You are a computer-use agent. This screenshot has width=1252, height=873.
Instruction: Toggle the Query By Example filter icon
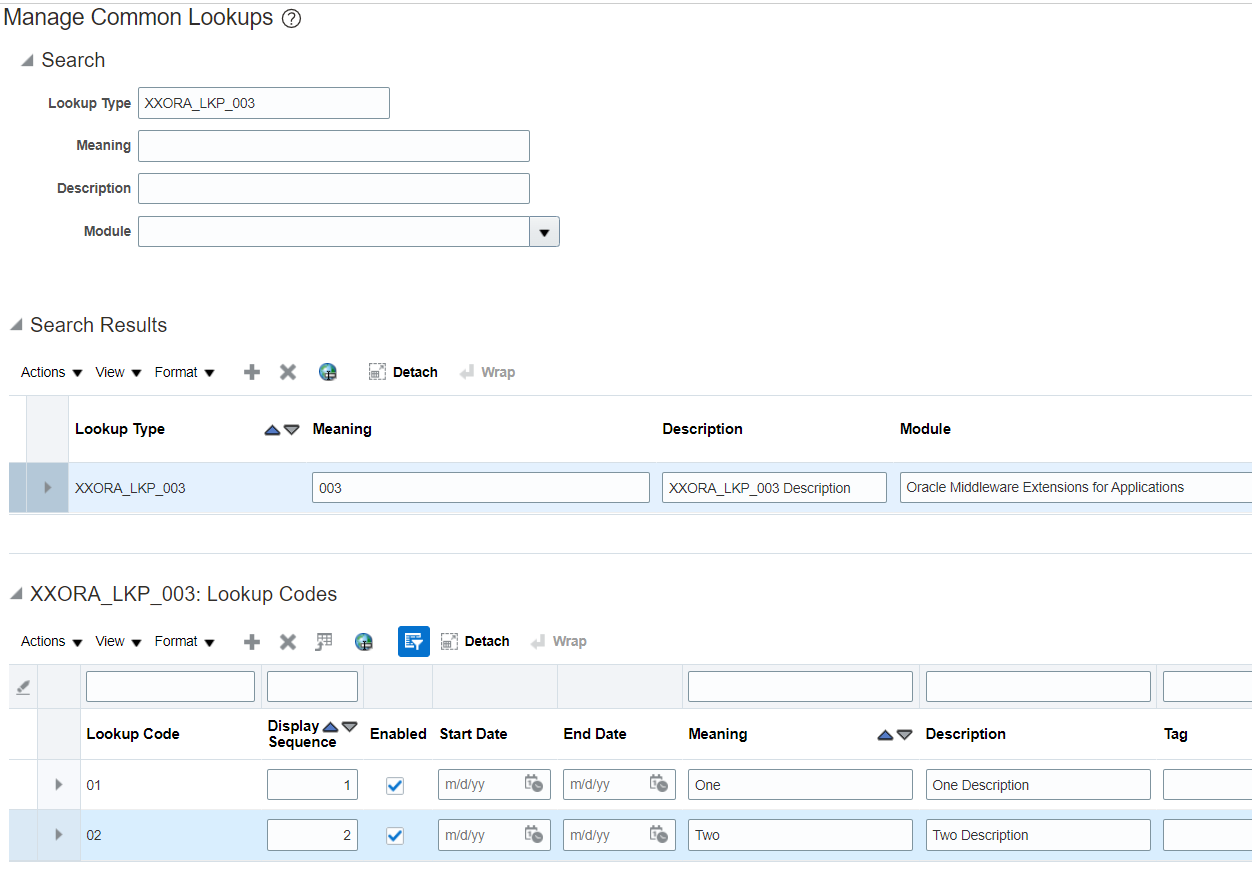[413, 641]
